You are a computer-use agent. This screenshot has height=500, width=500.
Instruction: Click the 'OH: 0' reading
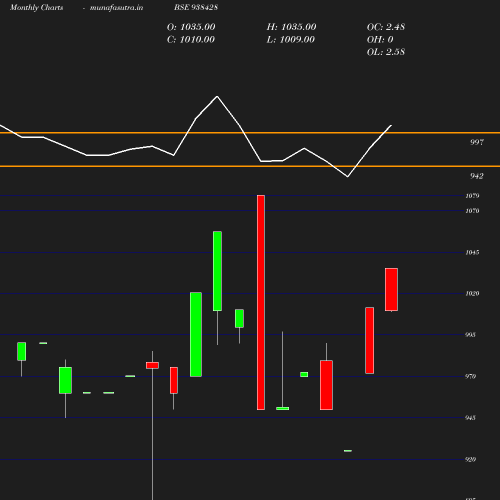tap(380, 40)
